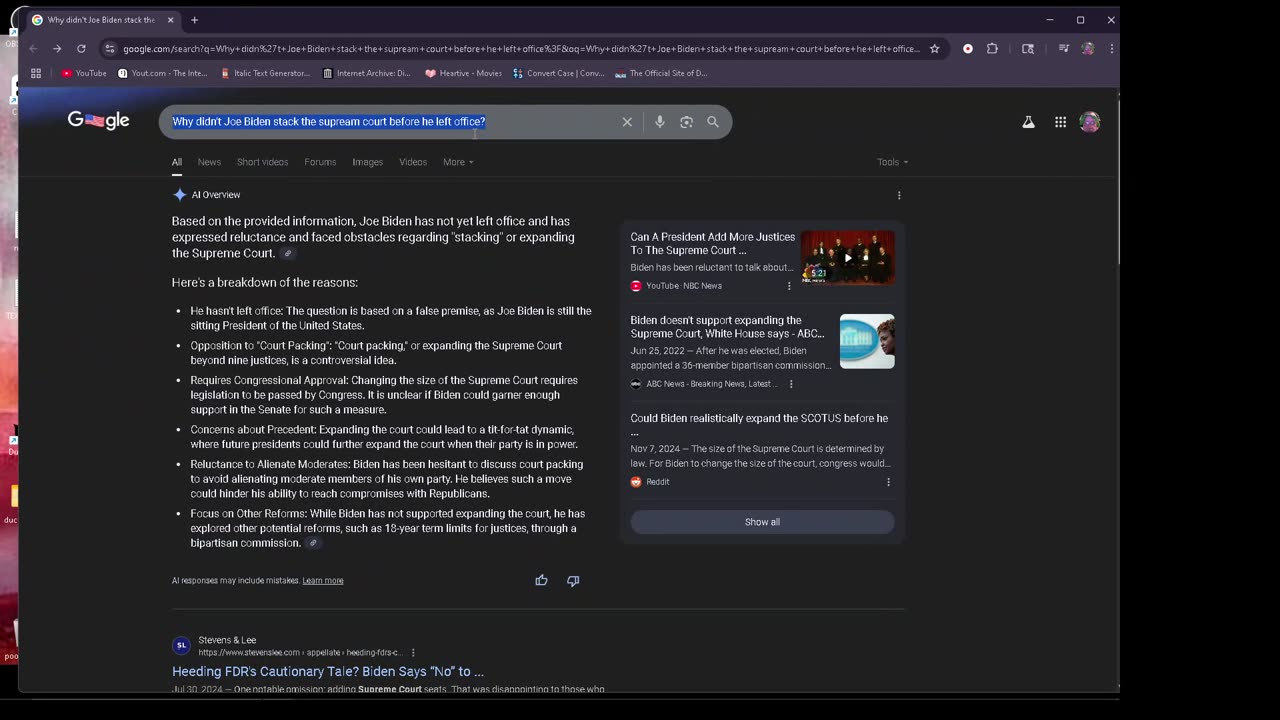The height and width of the screenshot is (720, 1280).
Task: Open the Yout.com bookmark
Action: pos(163,73)
